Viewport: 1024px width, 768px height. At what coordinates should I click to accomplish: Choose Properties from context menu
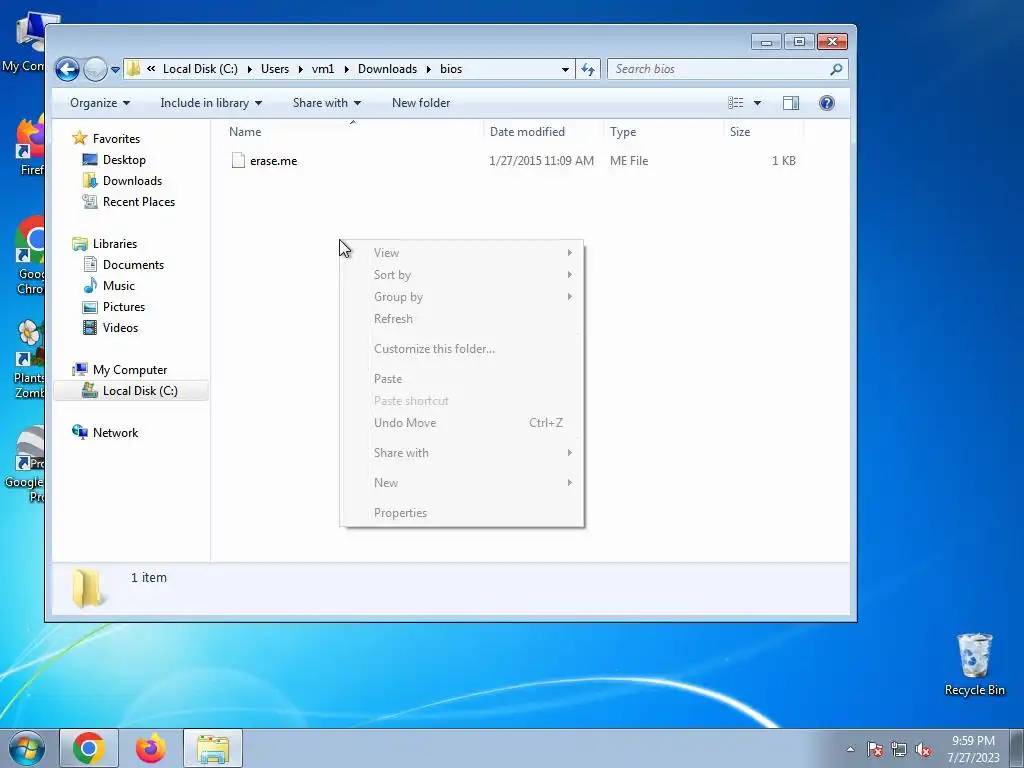[x=462, y=513]
